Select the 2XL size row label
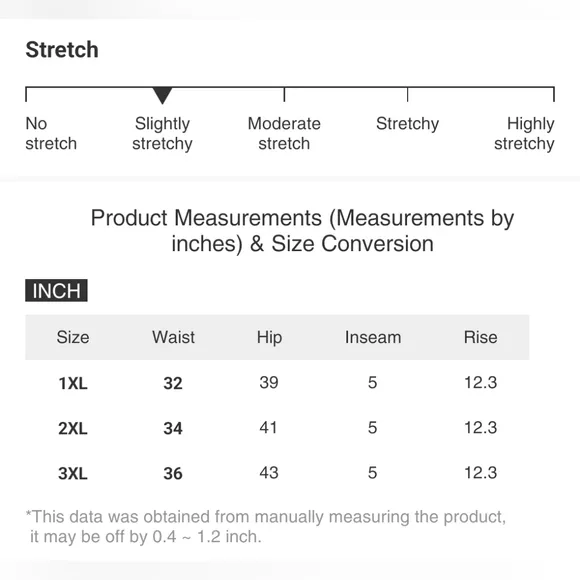The image size is (580, 580). tap(73, 428)
